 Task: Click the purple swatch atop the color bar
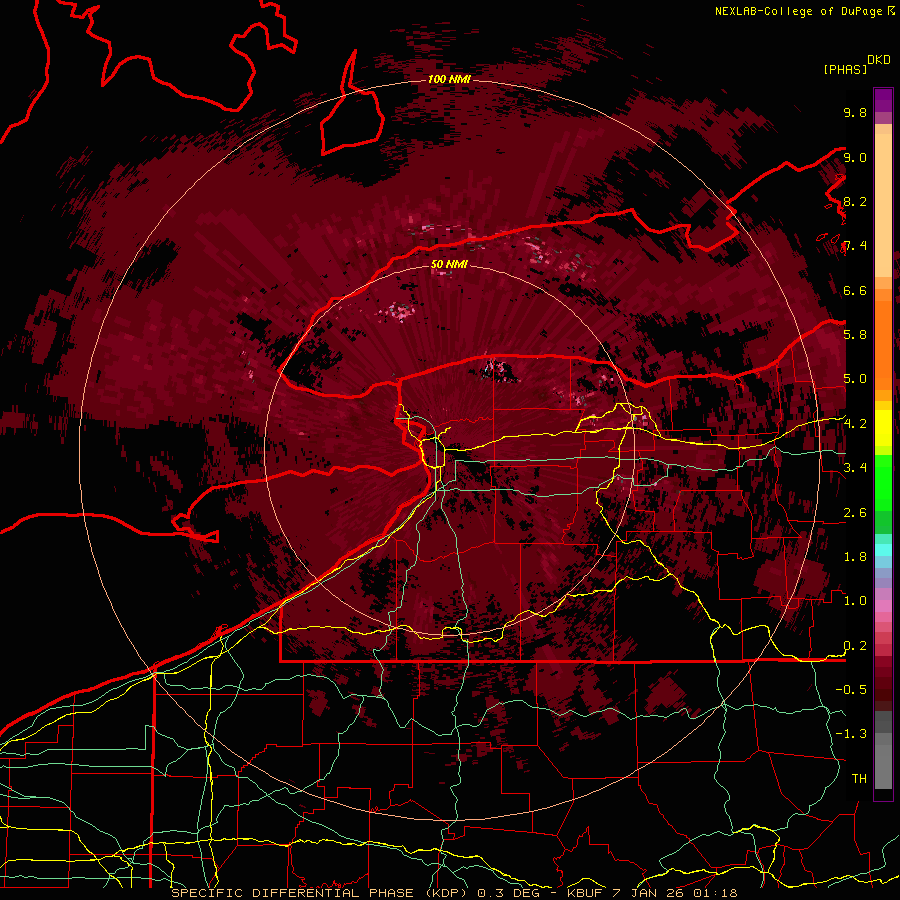pos(883,100)
